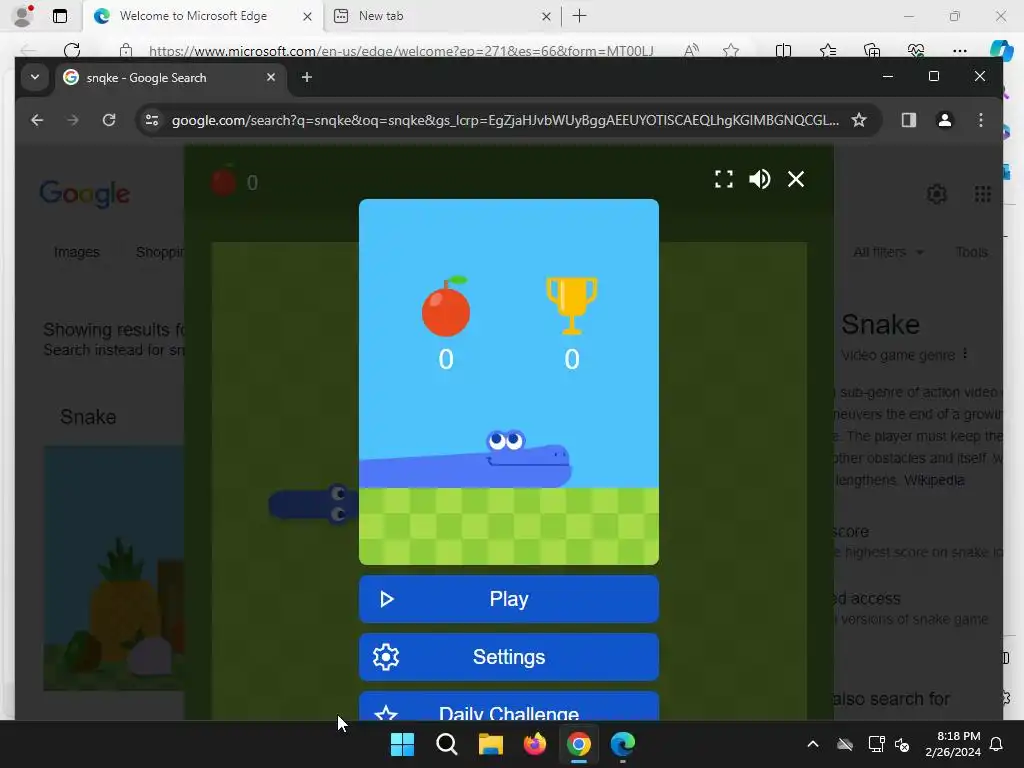Screen dimensions: 1024x768
Task: Open Chrome profile menu
Action: point(944,120)
